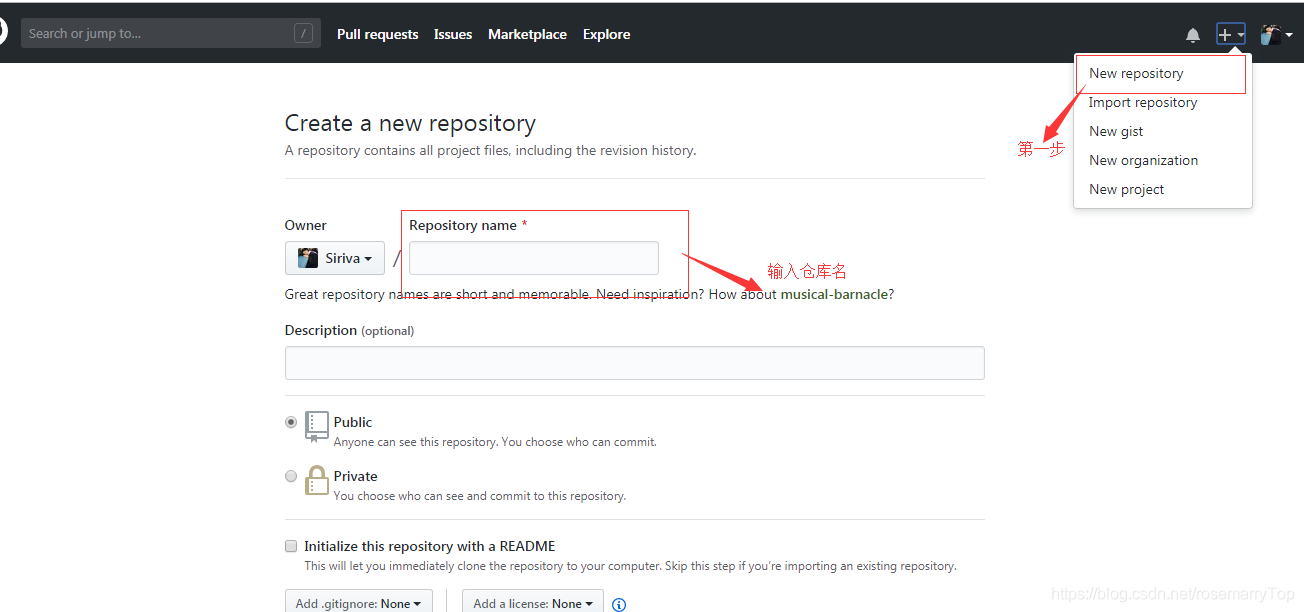The height and width of the screenshot is (612, 1304).
Task: Focus the Repository name input field
Action: coord(534,258)
